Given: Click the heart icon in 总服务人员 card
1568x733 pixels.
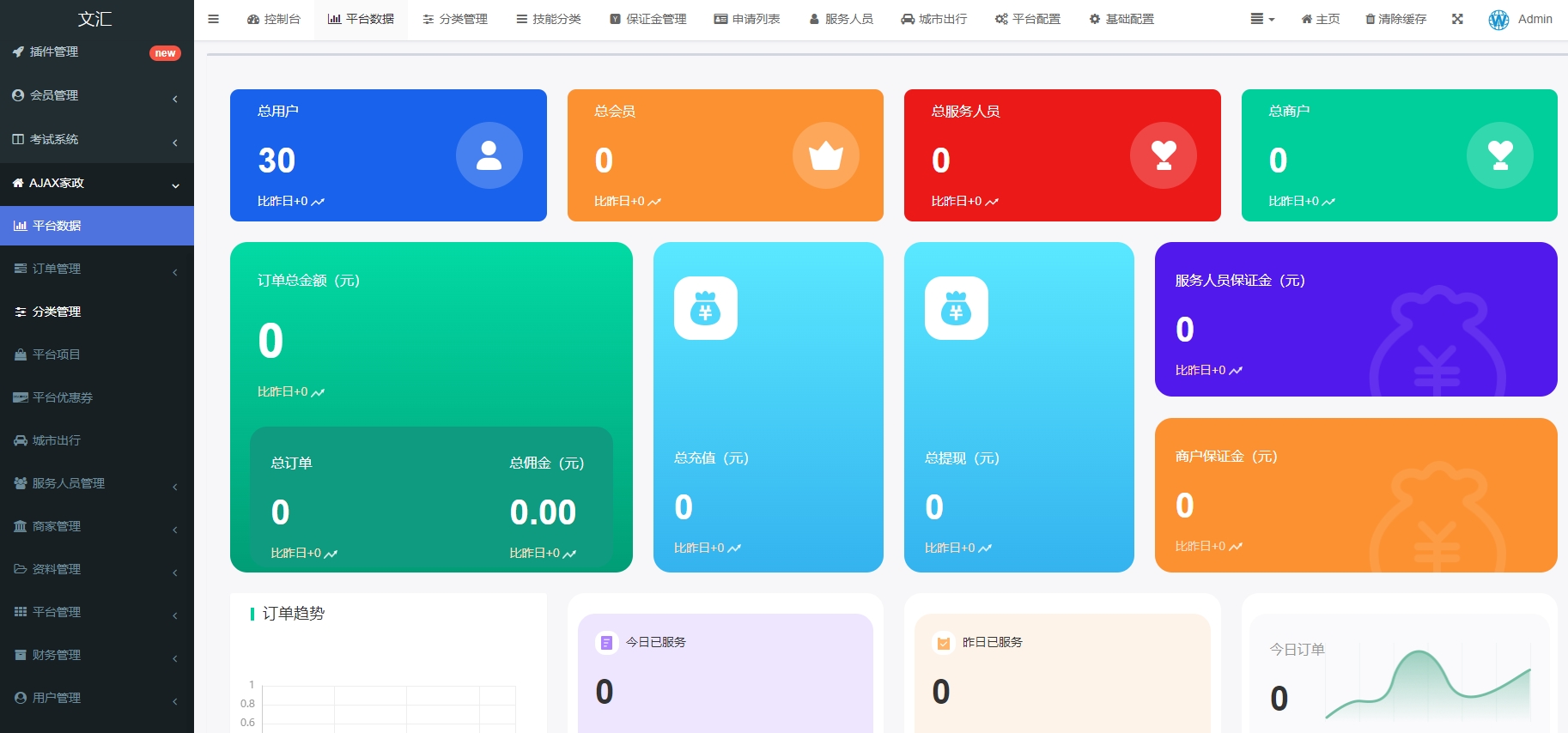Looking at the screenshot, I should tap(1164, 155).
